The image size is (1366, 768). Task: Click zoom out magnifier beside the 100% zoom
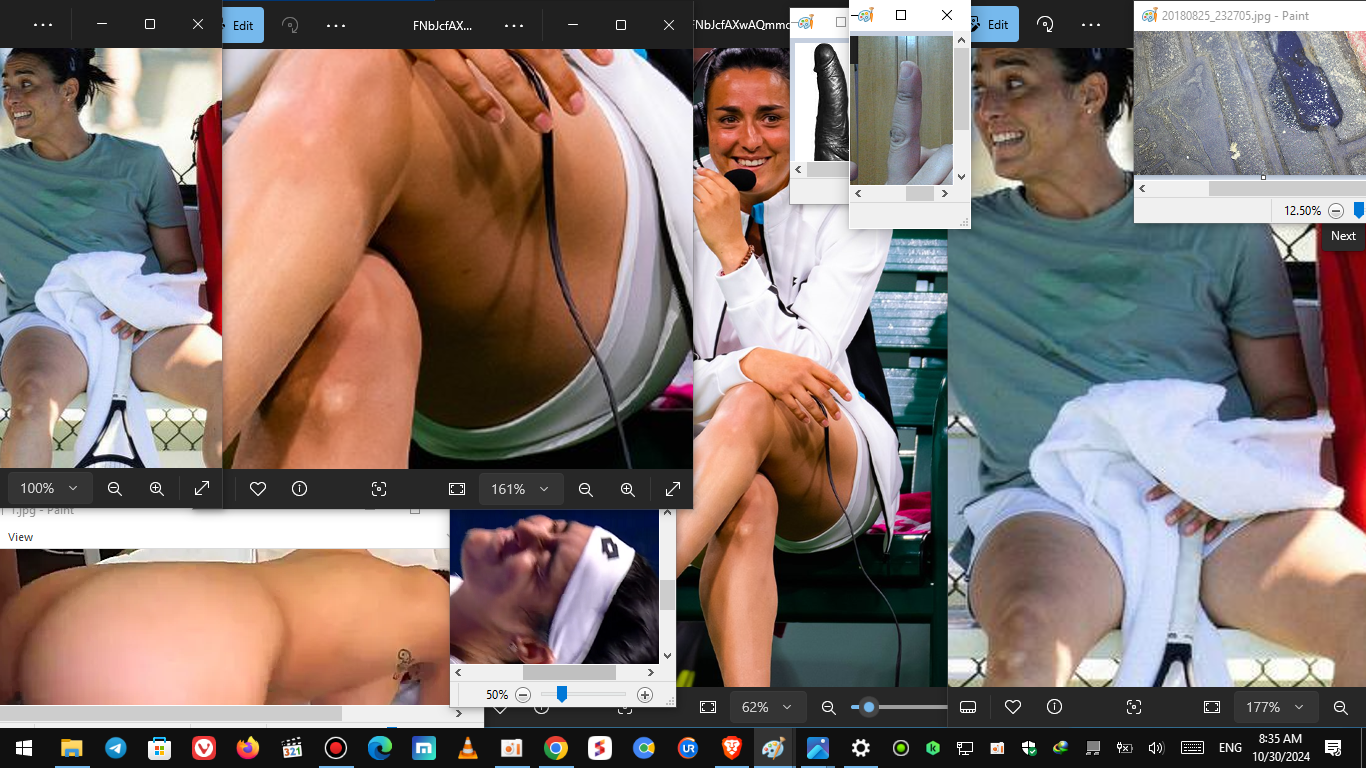point(115,489)
